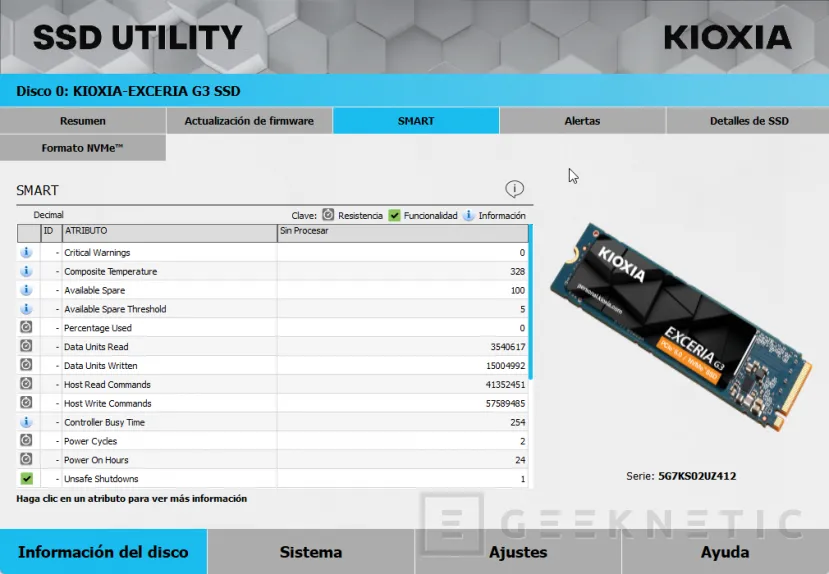
Task: Click green check icon beside Unsafe Shutdowns
Action: (26, 478)
